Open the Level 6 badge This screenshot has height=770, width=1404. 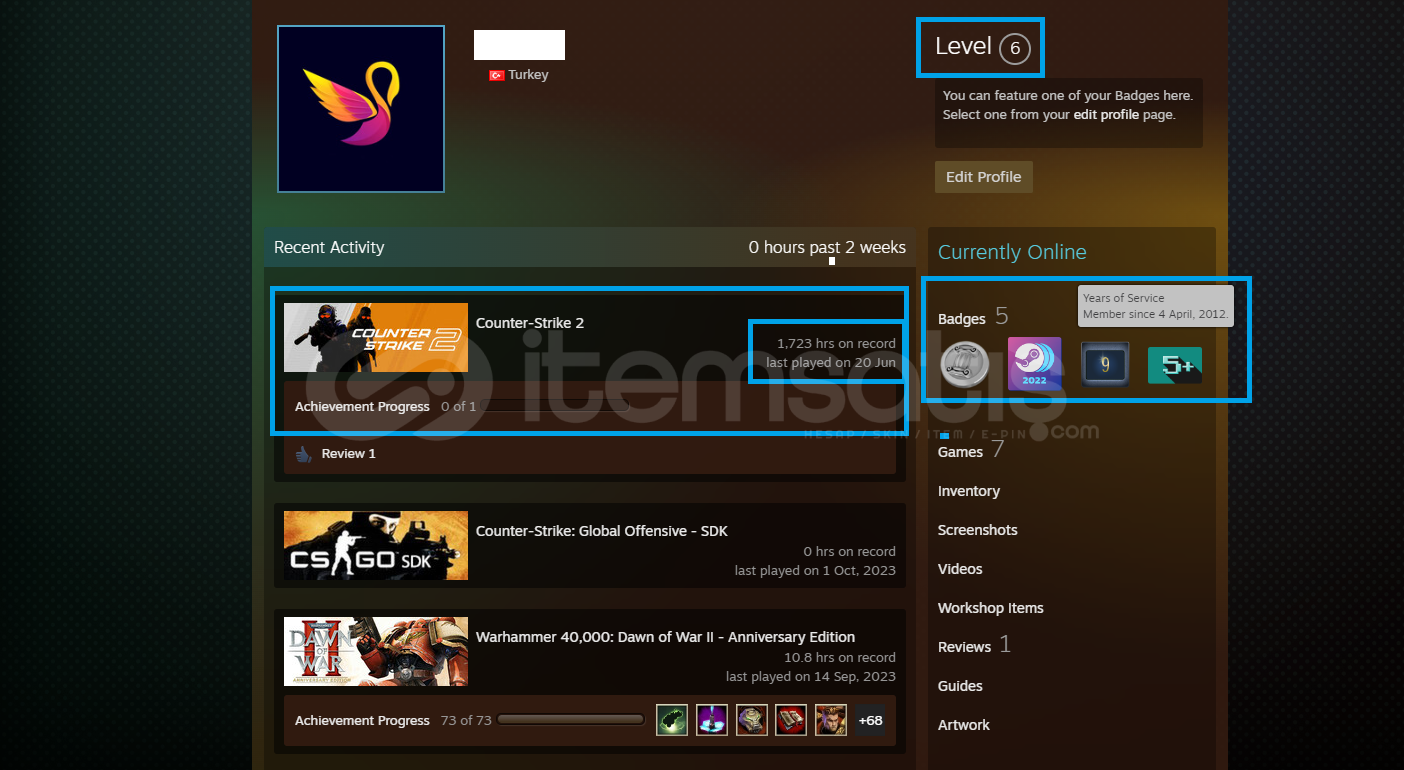click(1014, 48)
